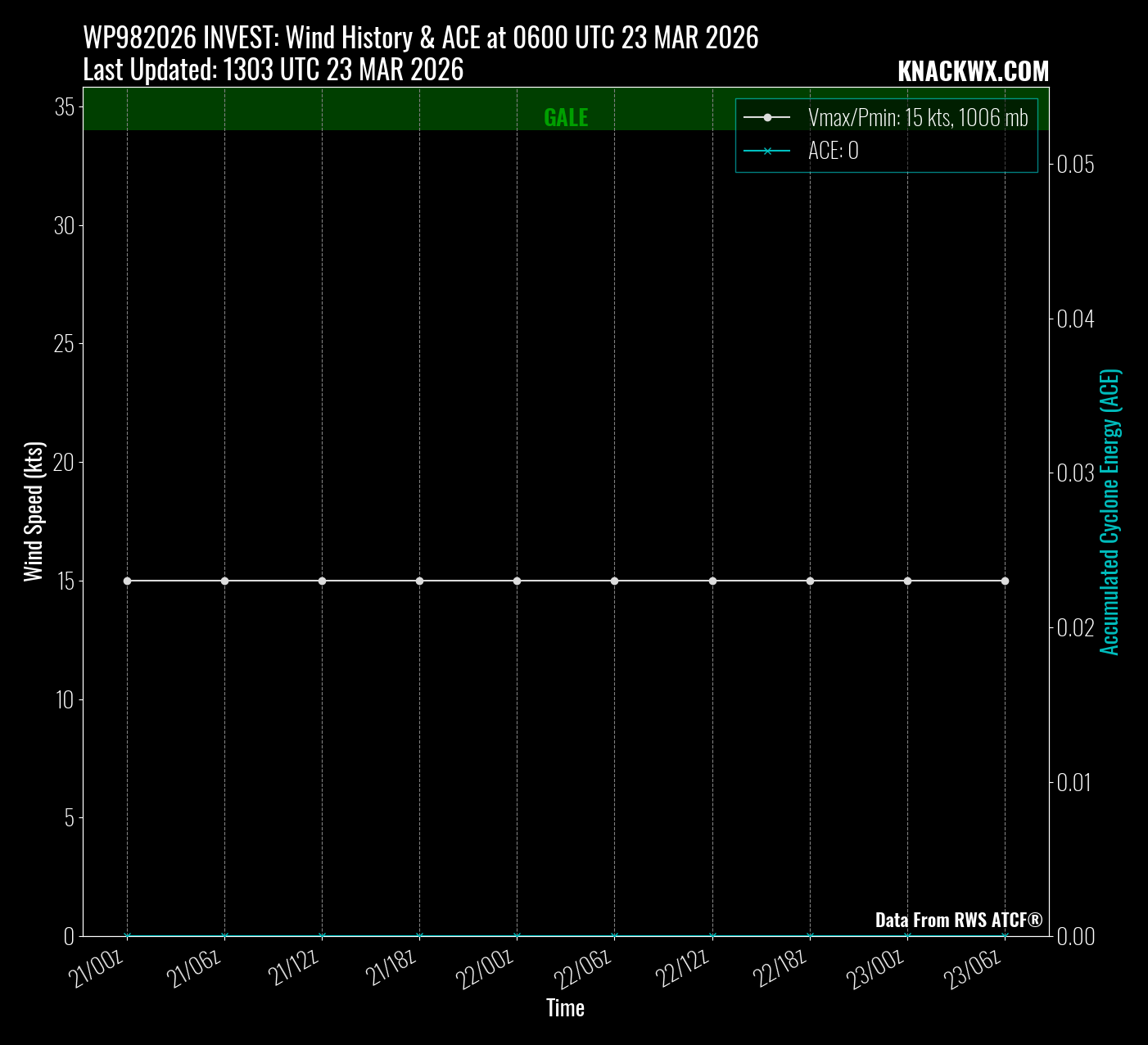Select the wind data point at 22/12z

point(712,581)
